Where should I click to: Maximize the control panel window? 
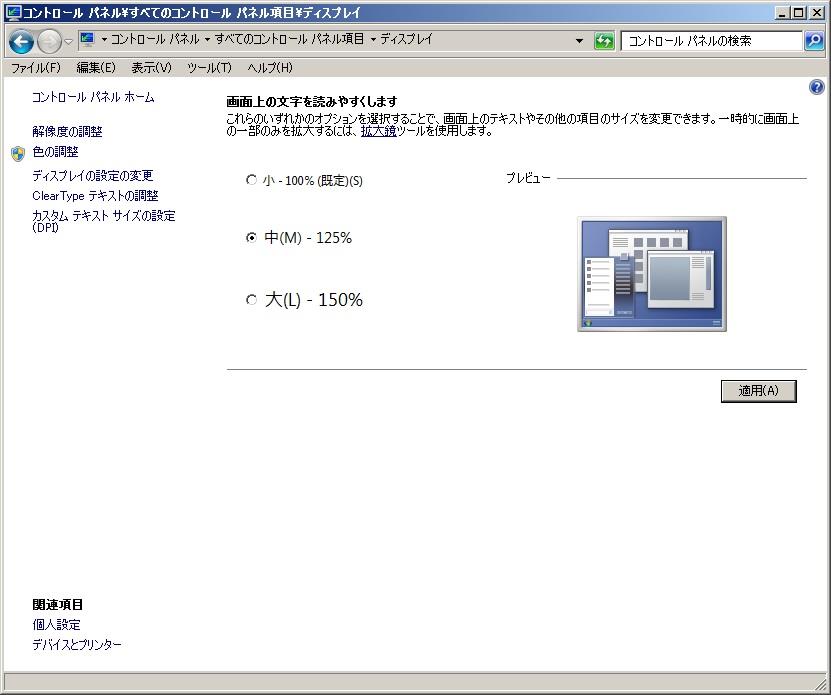click(x=798, y=13)
